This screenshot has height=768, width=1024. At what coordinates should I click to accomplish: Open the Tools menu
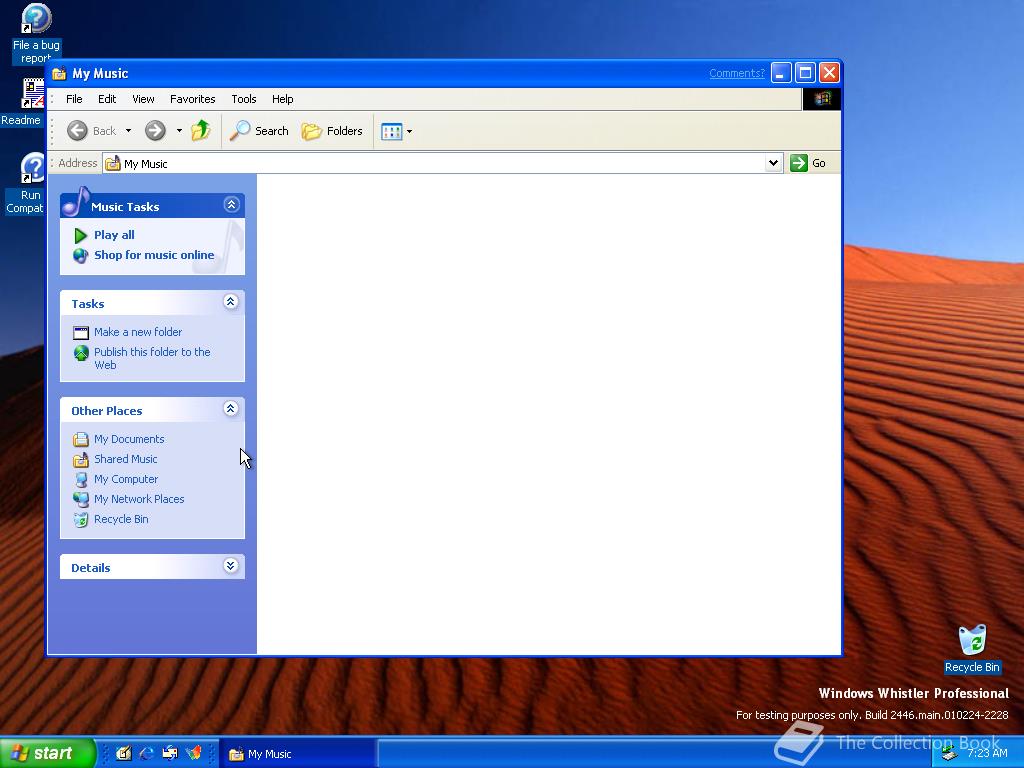[244, 99]
